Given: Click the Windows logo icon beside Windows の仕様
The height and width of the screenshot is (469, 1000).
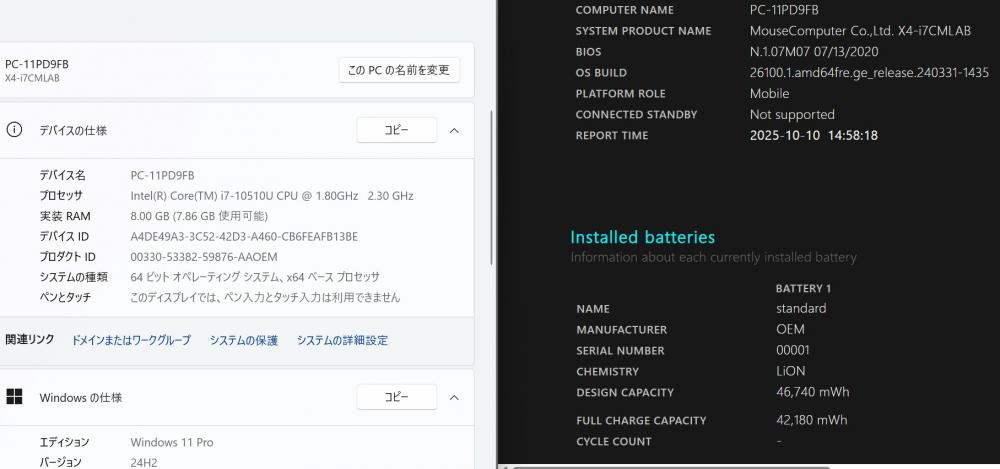Looking at the screenshot, I should coord(14,397).
